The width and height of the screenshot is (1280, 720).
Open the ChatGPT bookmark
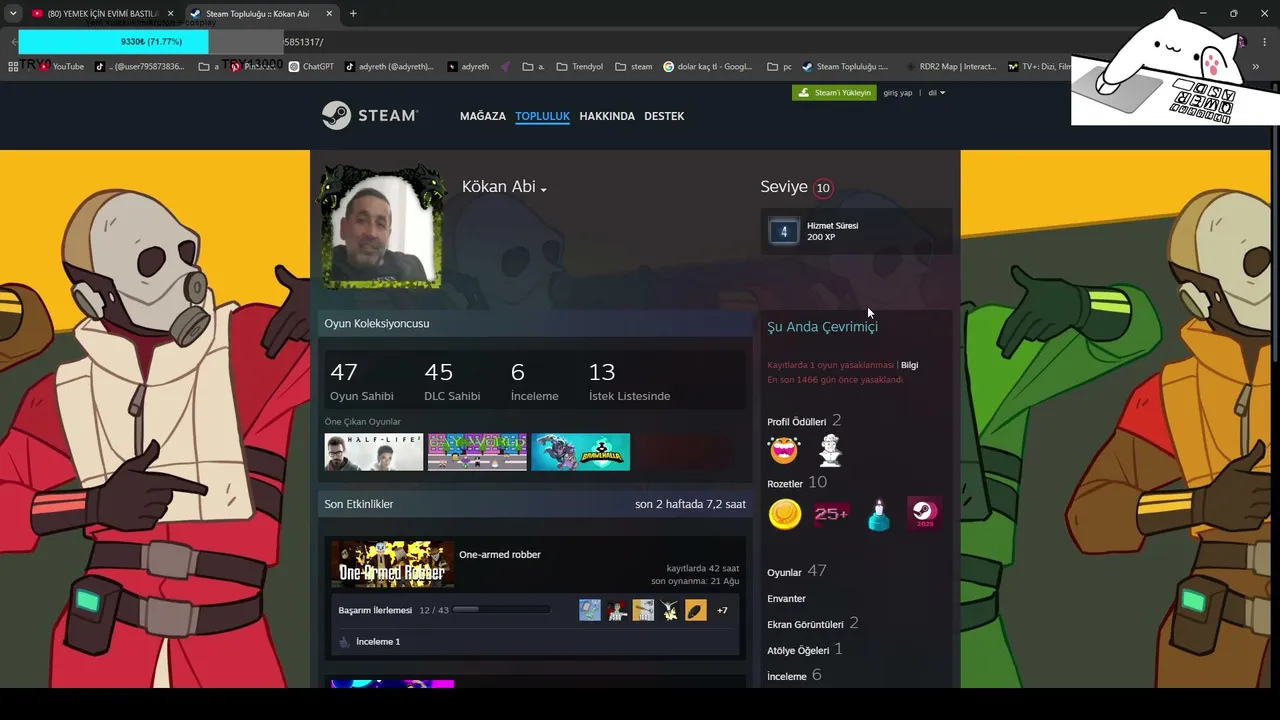[x=311, y=67]
